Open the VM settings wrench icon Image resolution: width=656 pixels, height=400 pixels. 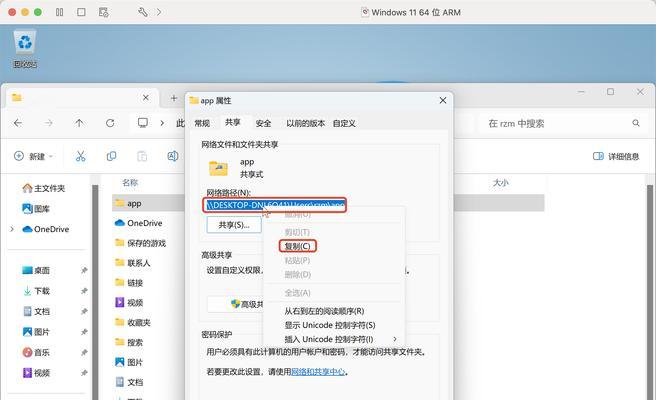(143, 12)
